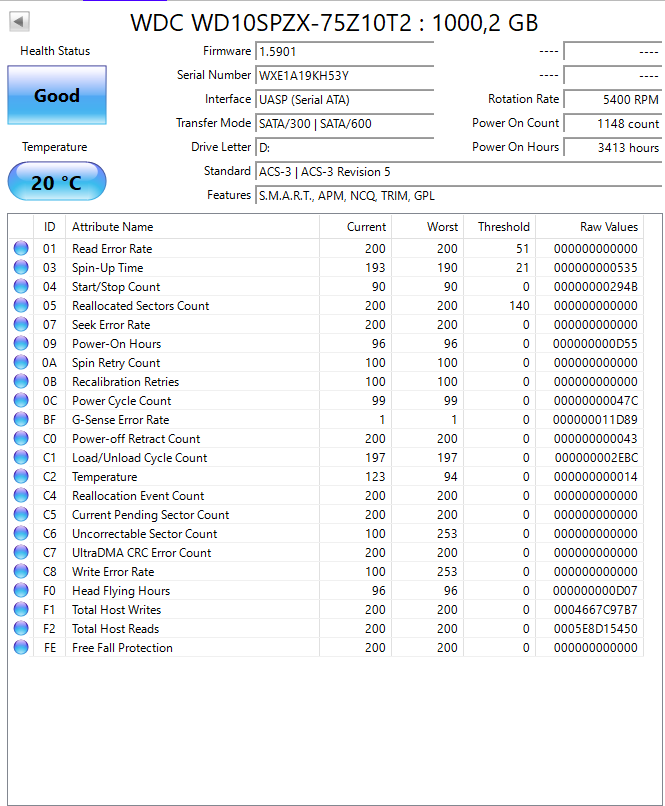Viewport: 665px width, 806px height.
Task: Click threshold value 51
Action: [x=523, y=249]
